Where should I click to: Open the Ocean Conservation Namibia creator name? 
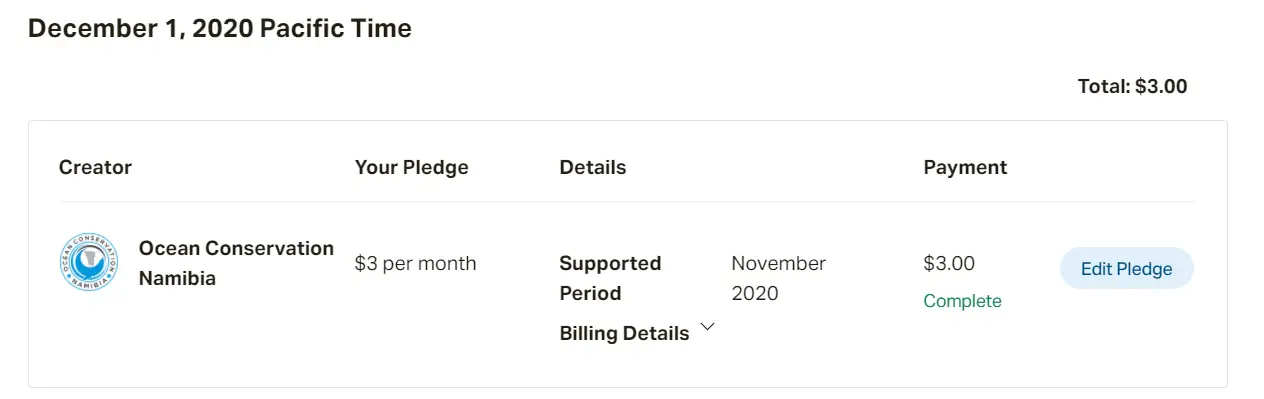(x=236, y=263)
